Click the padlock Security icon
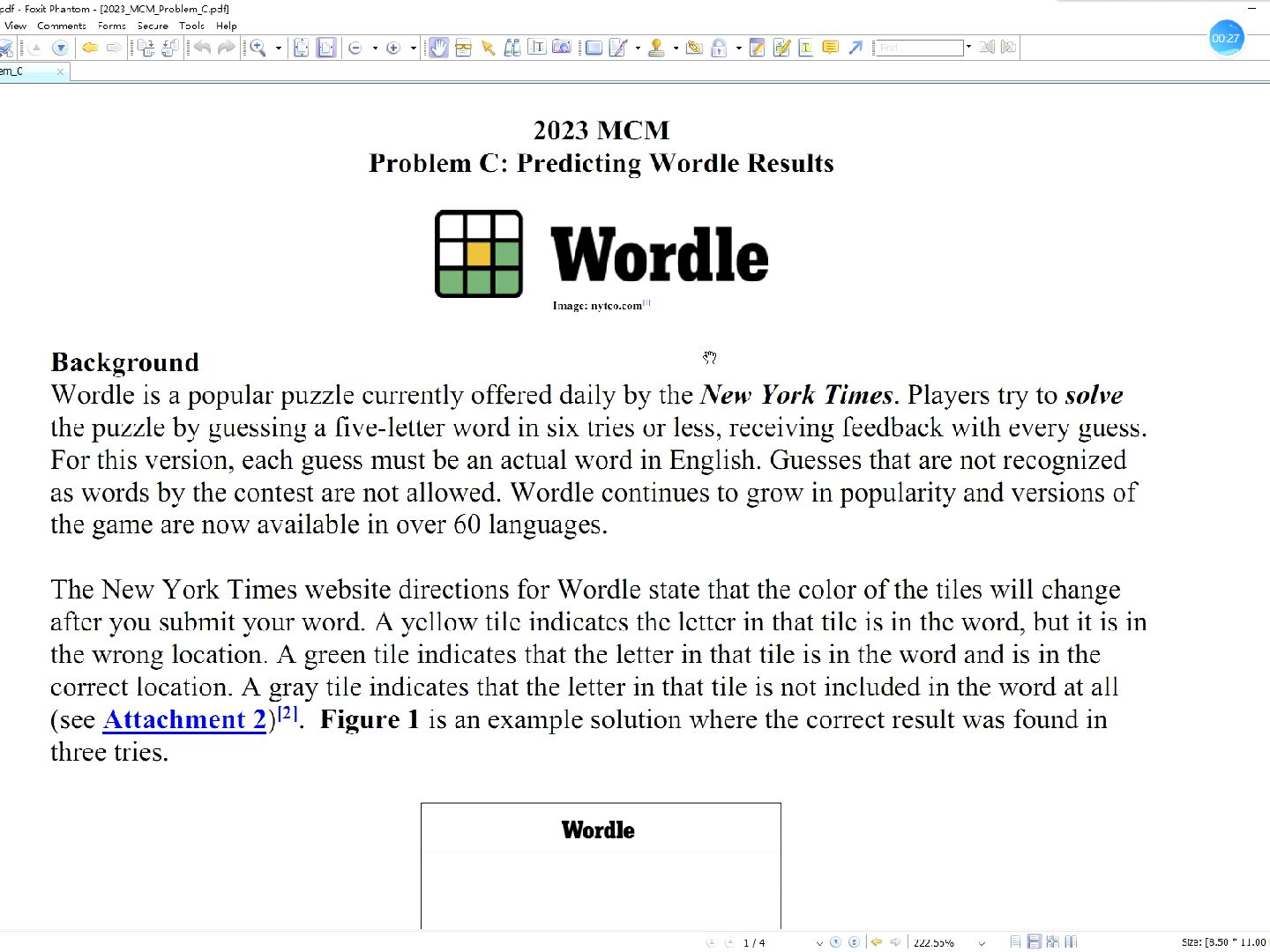This screenshot has width=1270, height=952. [x=719, y=48]
